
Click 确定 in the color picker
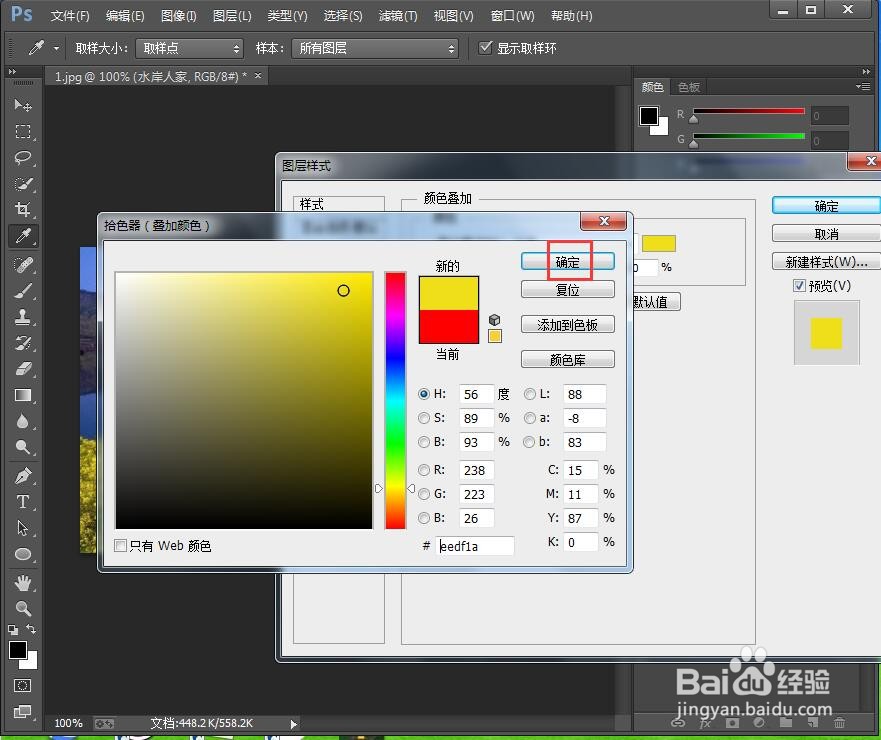tap(567, 262)
